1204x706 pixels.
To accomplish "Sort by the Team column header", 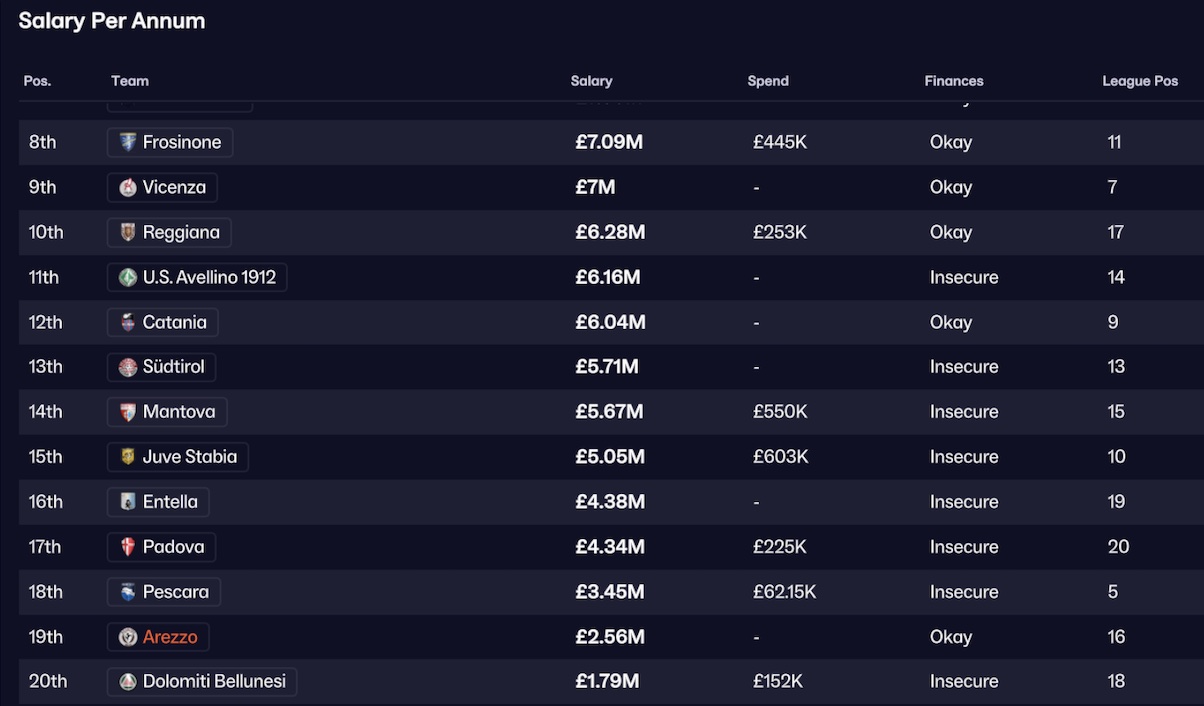I will tap(130, 81).
